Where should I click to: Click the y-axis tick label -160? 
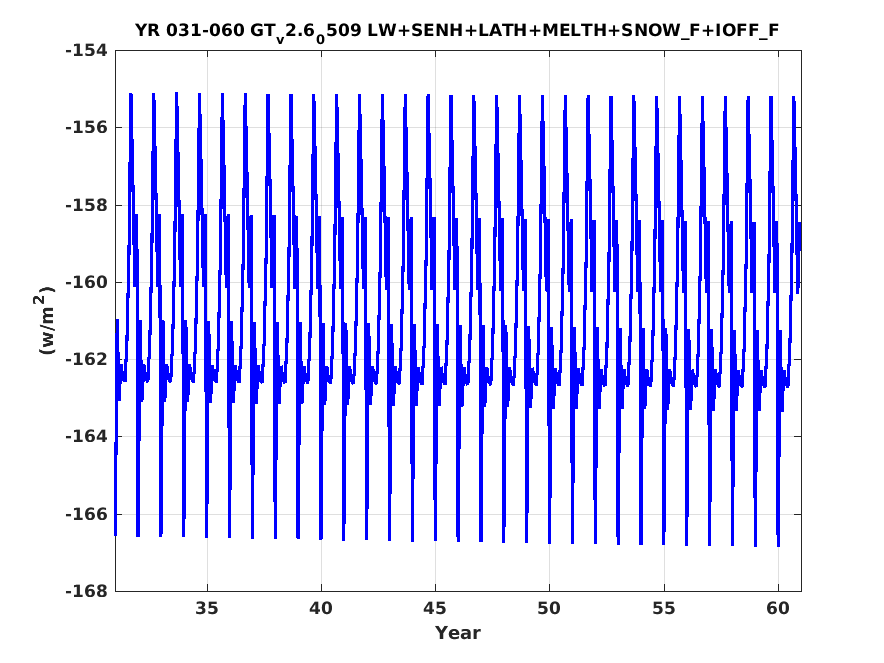tap(86, 282)
